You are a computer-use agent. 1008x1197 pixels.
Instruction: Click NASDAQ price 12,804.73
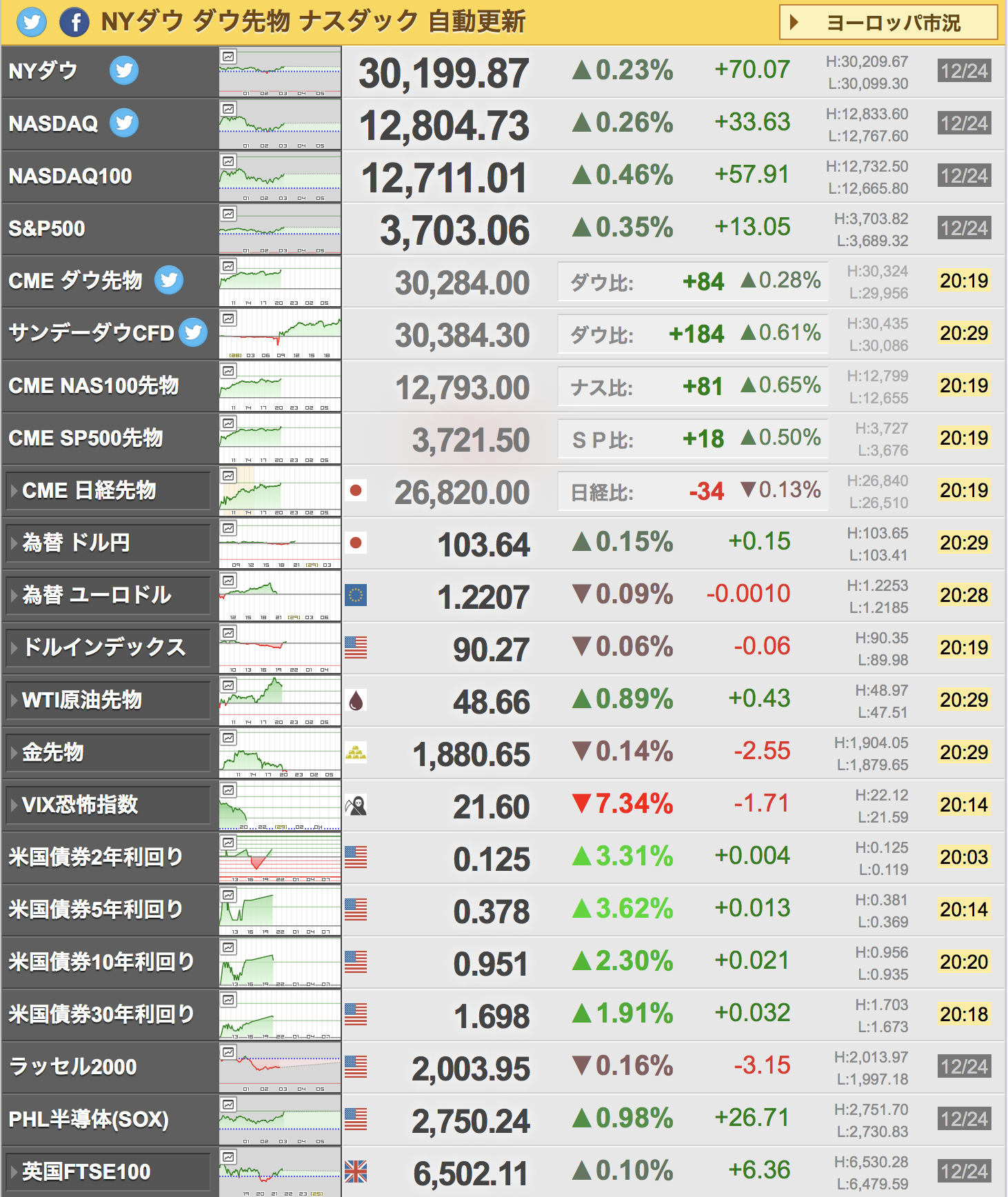click(x=444, y=125)
